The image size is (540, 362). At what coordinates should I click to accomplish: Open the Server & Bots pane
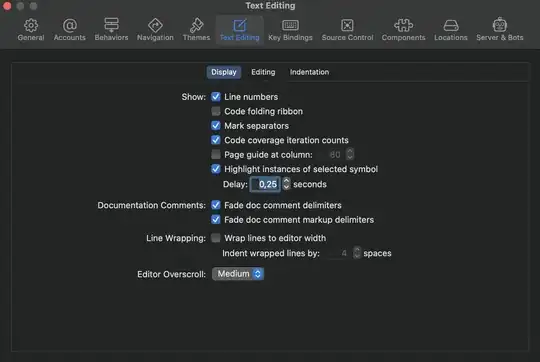click(500, 30)
